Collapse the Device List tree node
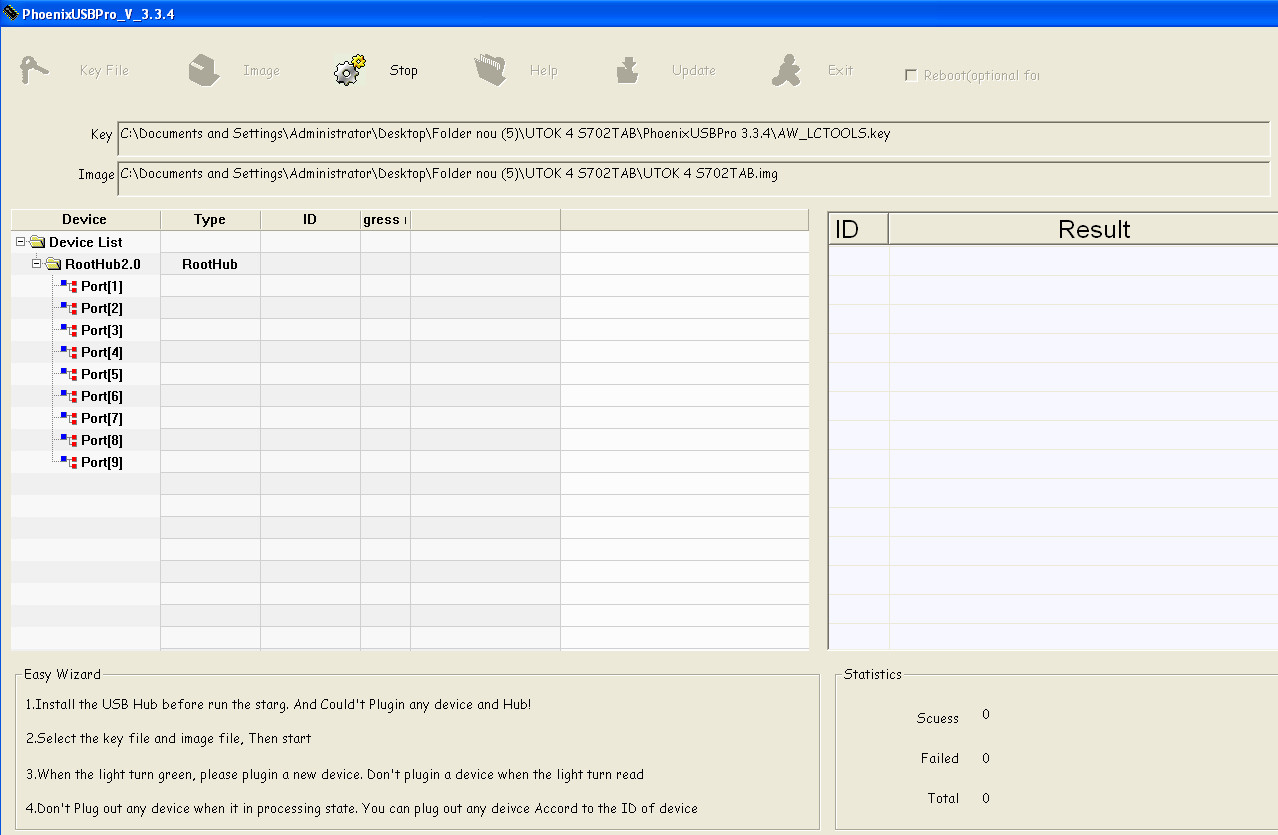Image resolution: width=1278 pixels, height=835 pixels. click(x=21, y=242)
